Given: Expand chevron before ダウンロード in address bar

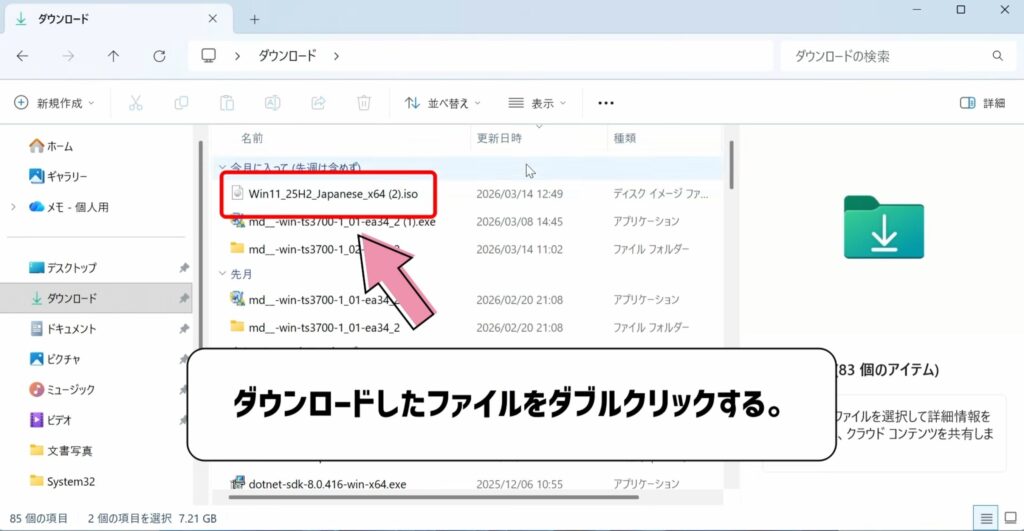Looking at the screenshot, I should (238, 56).
